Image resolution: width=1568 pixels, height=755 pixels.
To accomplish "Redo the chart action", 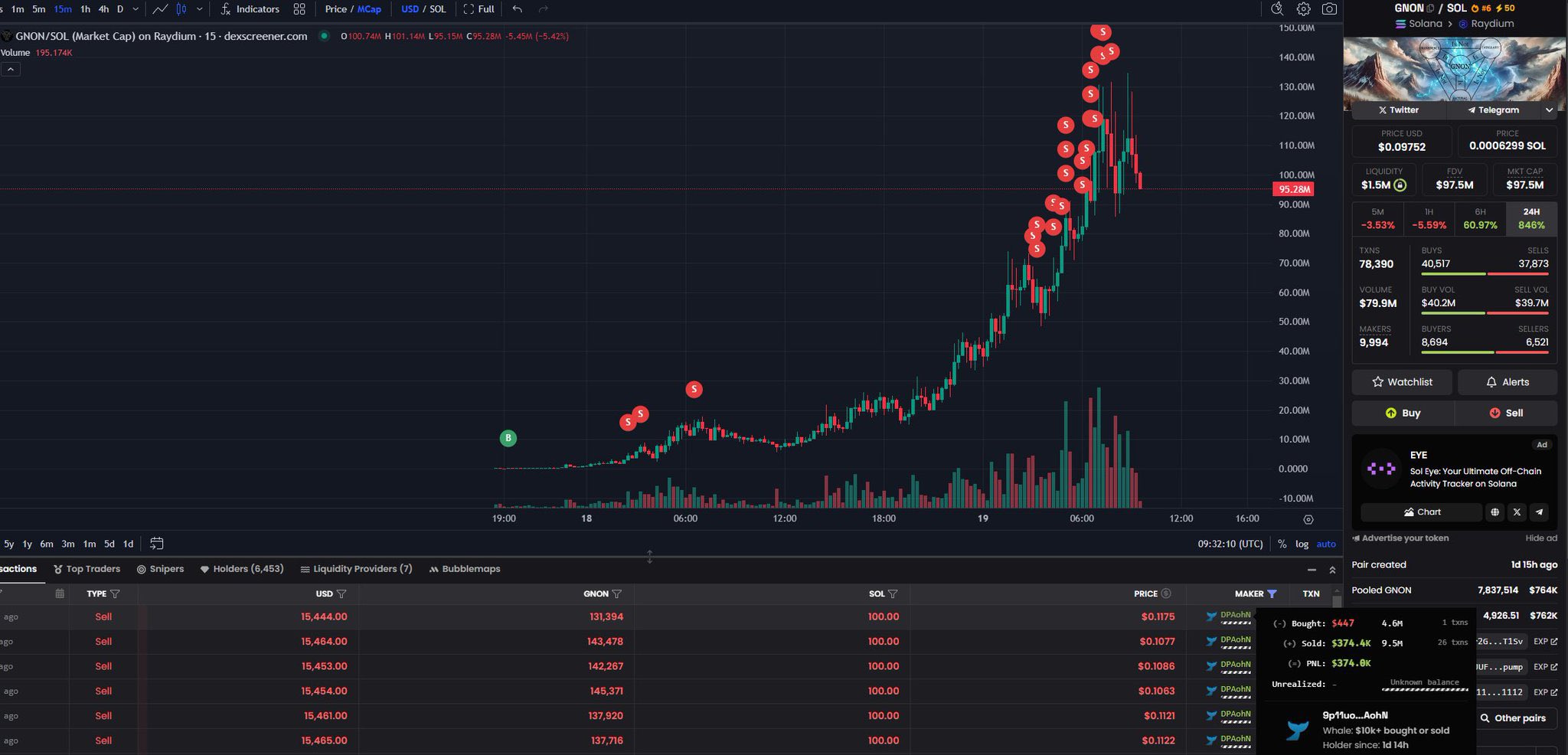I will pos(544,9).
